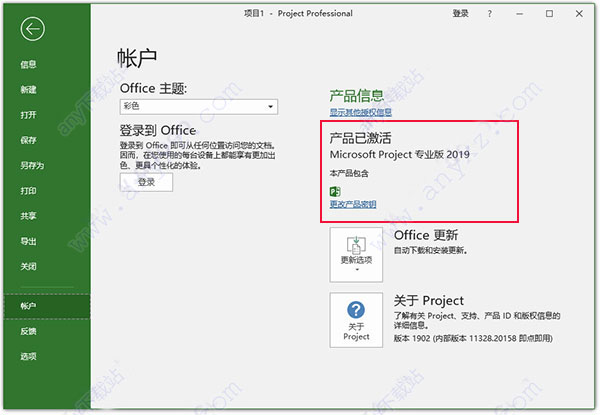
Task: Click the 关于 Project button
Action: point(356,320)
